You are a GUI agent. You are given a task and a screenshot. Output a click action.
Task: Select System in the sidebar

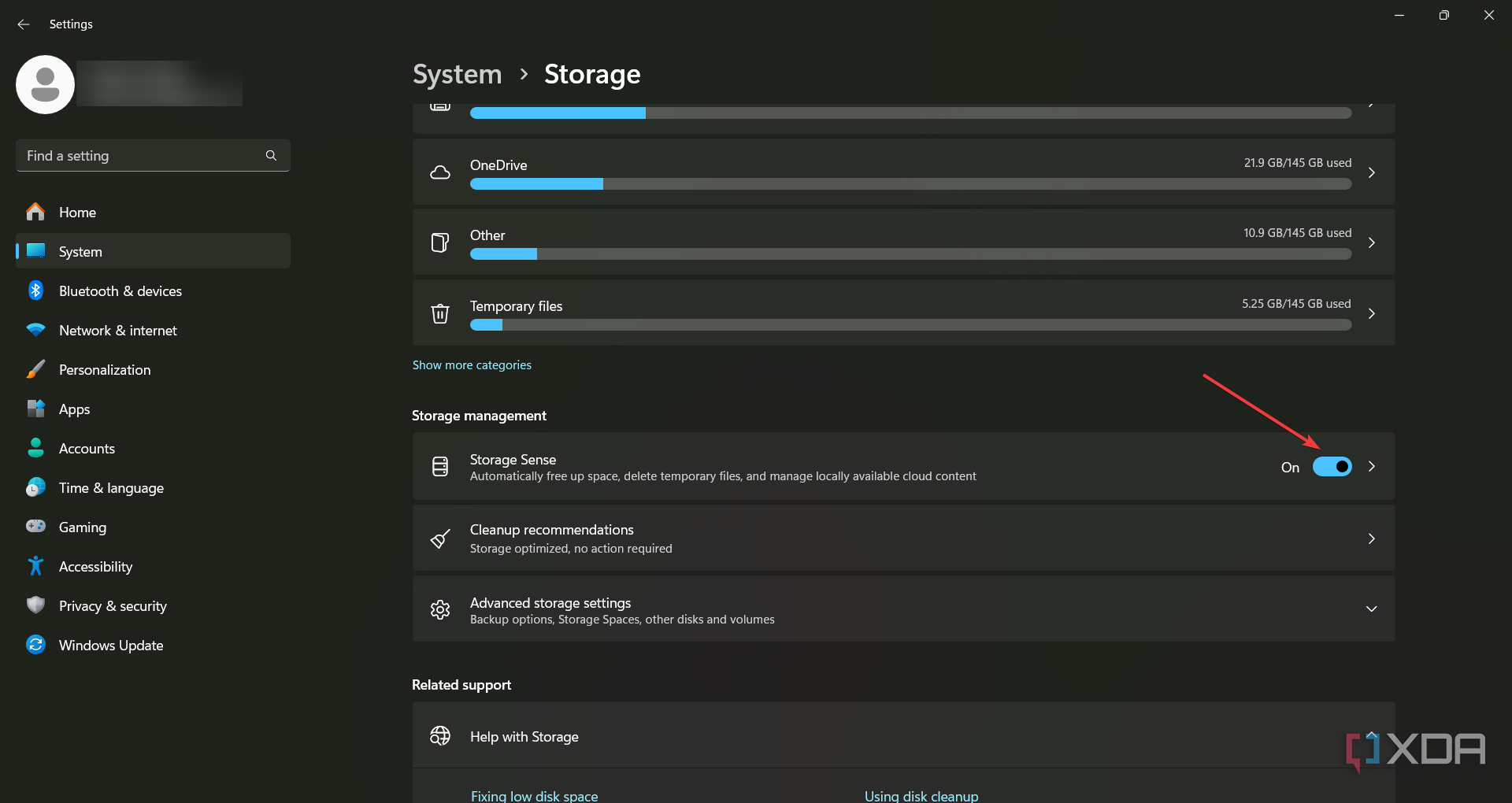[154, 251]
